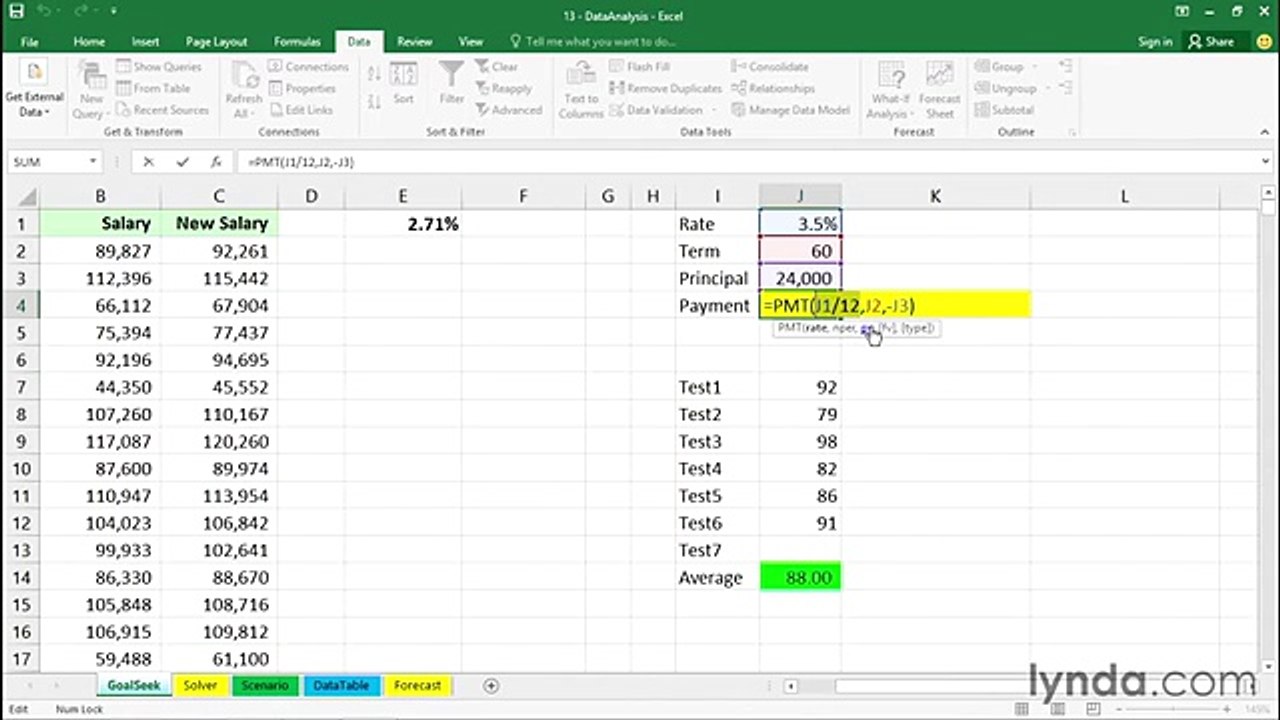Select the cell showing 2.71%
Image resolution: width=1280 pixels, height=720 pixels.
[x=403, y=224]
